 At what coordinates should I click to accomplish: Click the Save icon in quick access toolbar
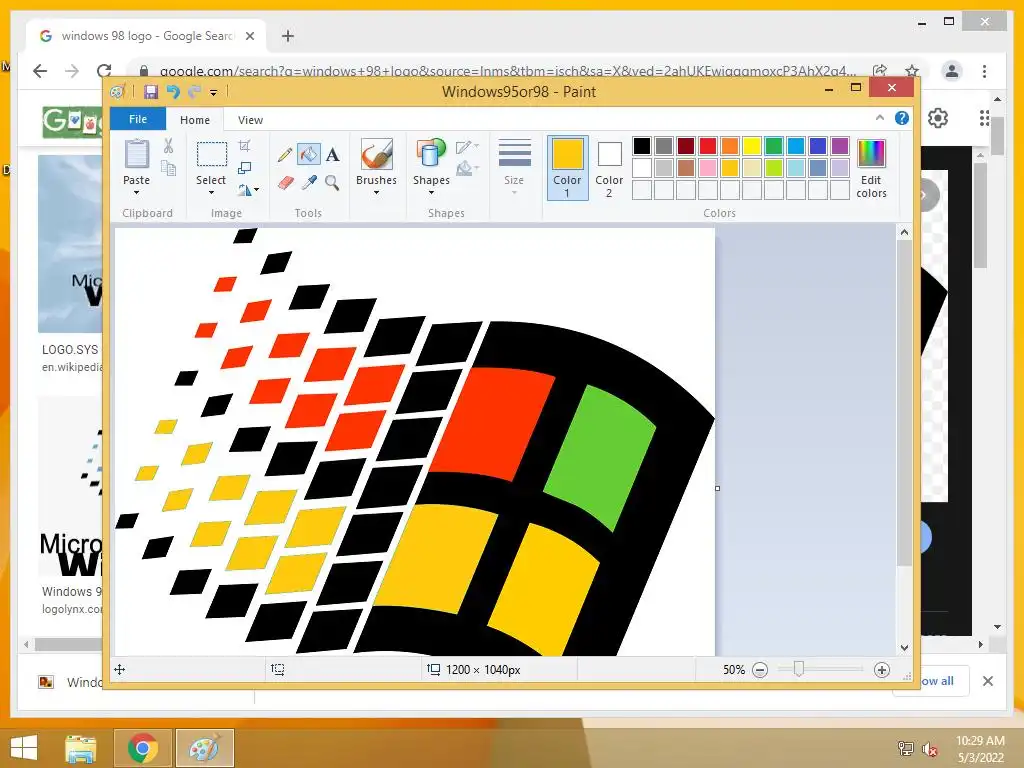point(151,91)
